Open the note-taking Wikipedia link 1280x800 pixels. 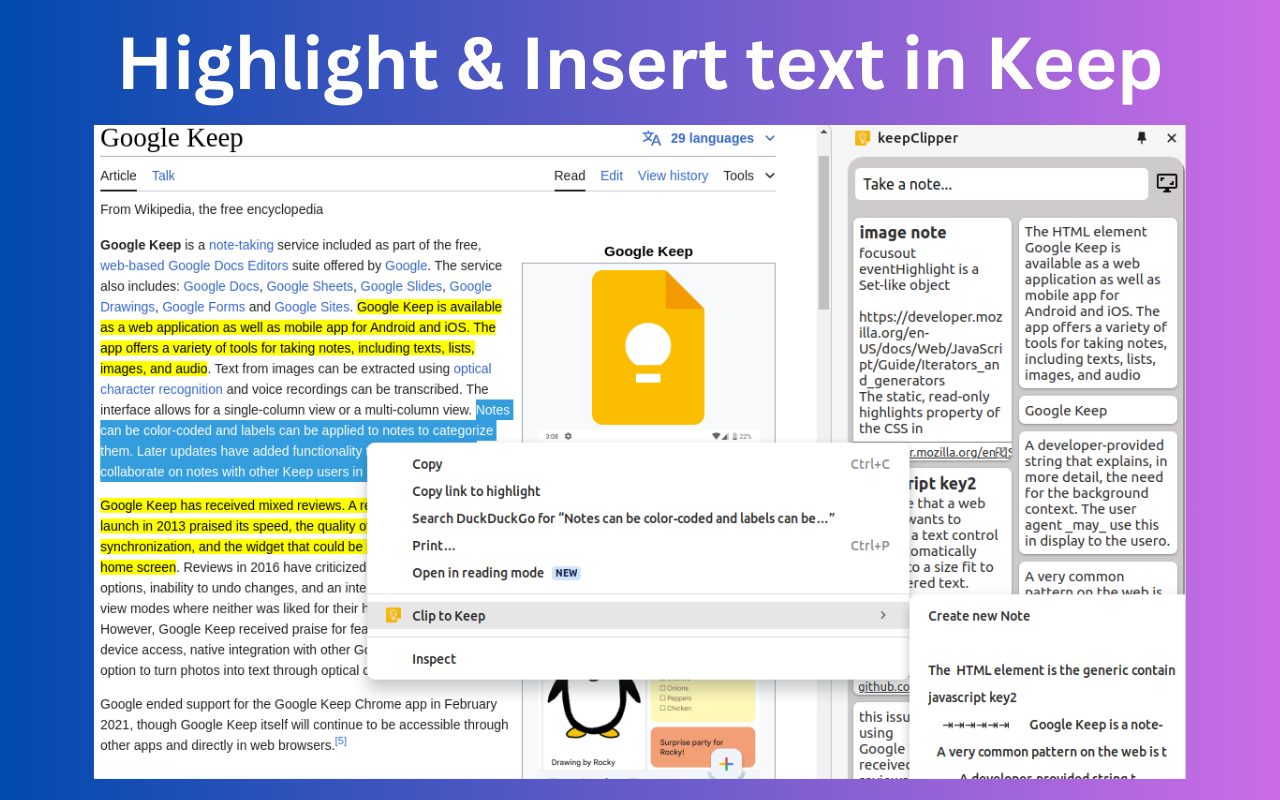(x=241, y=244)
